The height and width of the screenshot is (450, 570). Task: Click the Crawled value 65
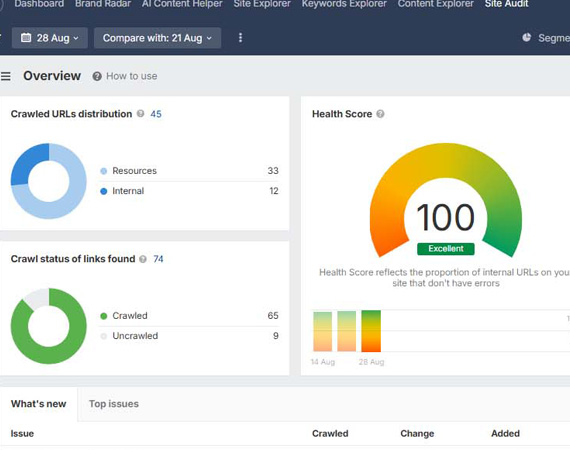[x=273, y=316]
